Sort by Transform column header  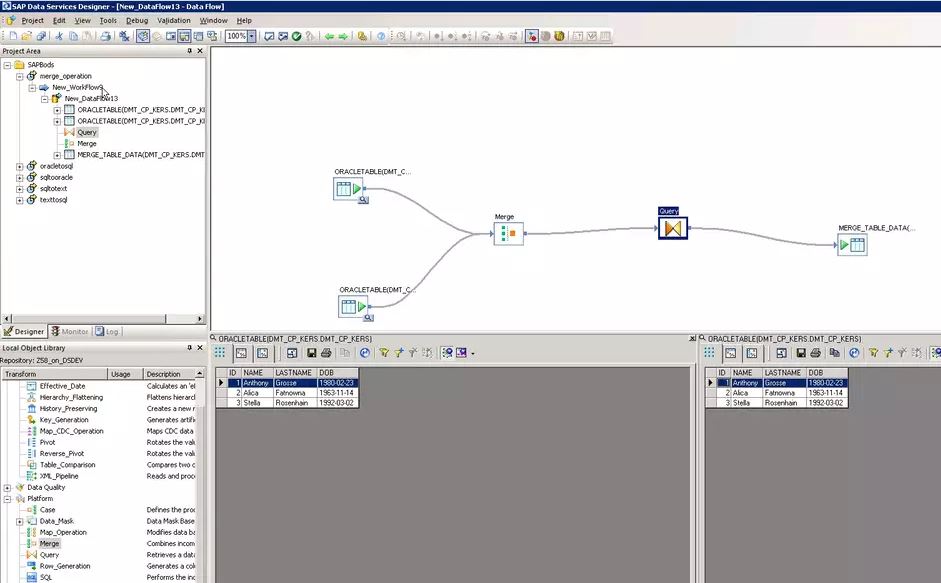(54, 374)
